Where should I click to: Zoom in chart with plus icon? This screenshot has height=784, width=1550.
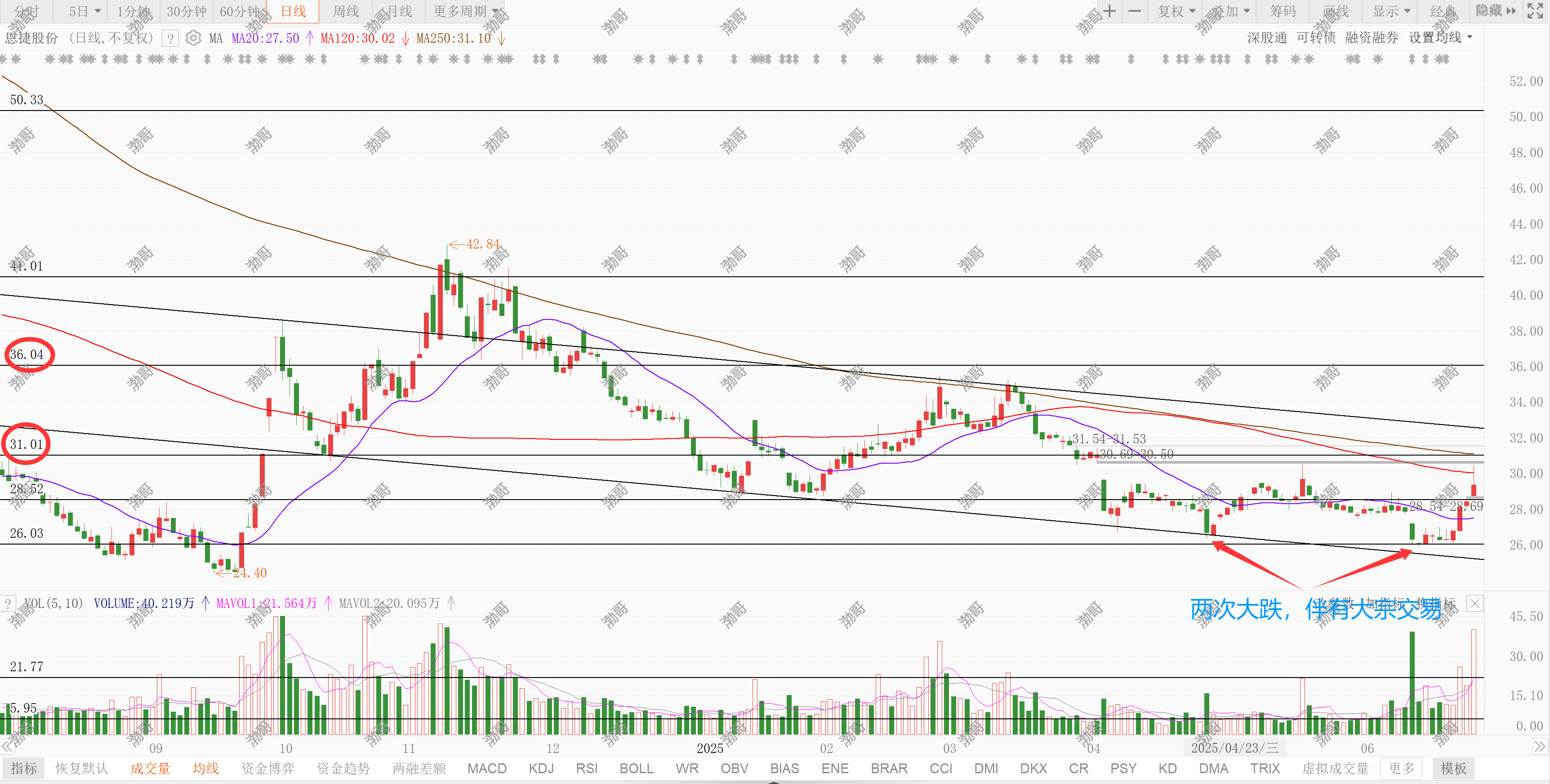(x=1109, y=11)
